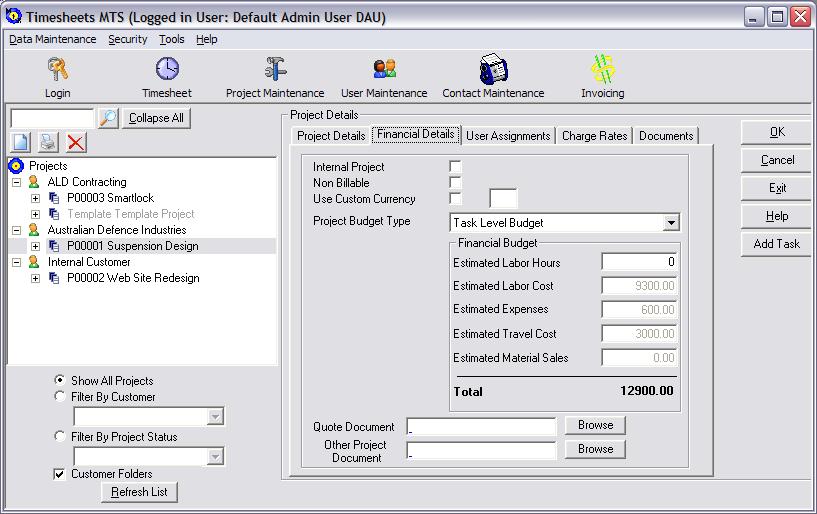Open the Timesheet clock icon
Viewport: 817px width, 514px height.
click(x=167, y=68)
